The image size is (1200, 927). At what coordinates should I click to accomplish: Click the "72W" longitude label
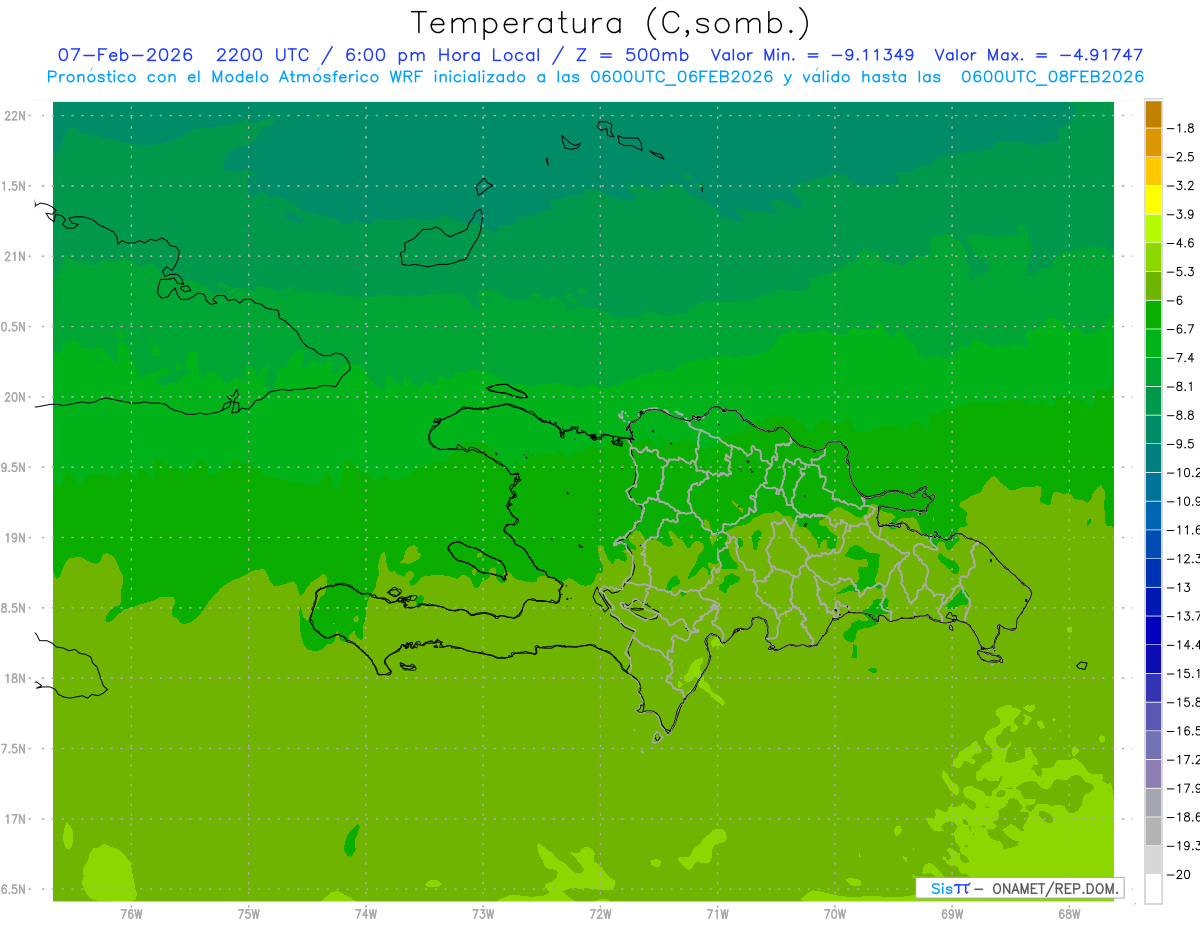(600, 914)
